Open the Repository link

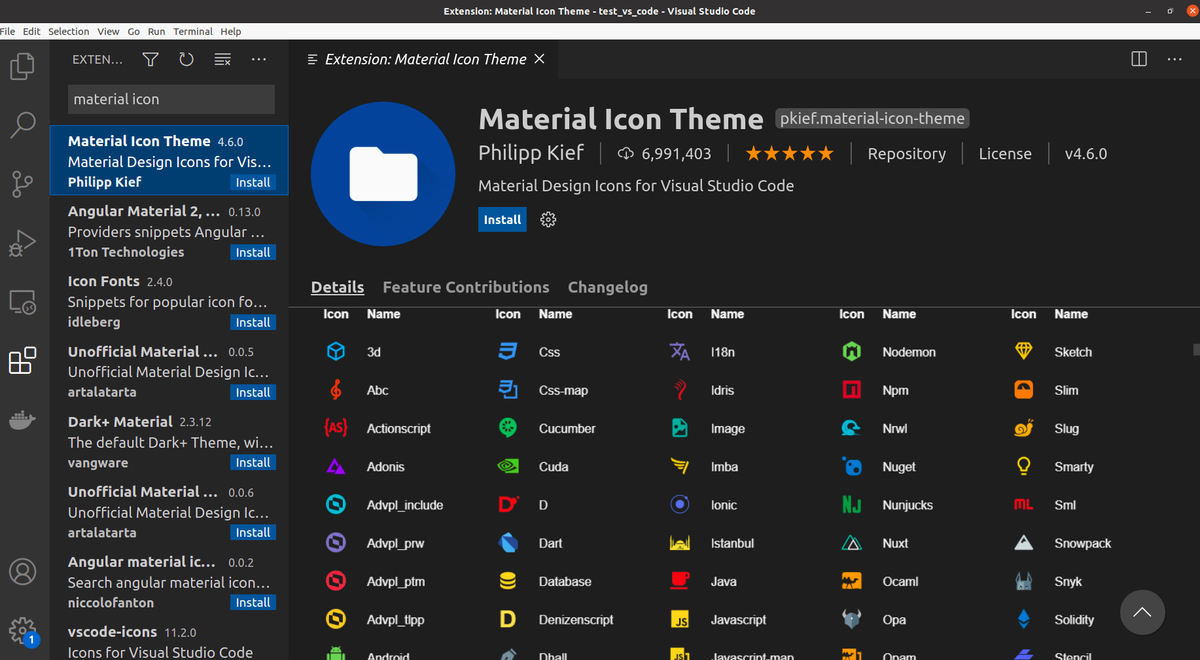906,154
